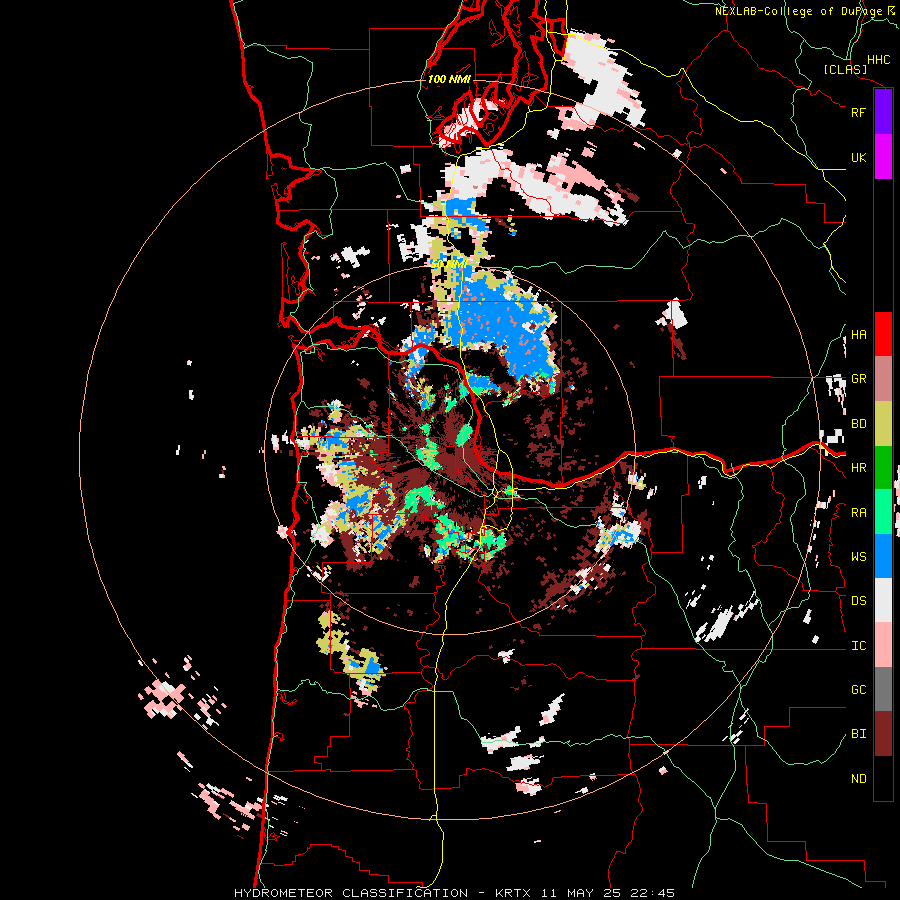Image resolution: width=900 pixels, height=900 pixels.
Task: Click the ND black legend swatch
Action: pyautogui.click(x=883, y=778)
